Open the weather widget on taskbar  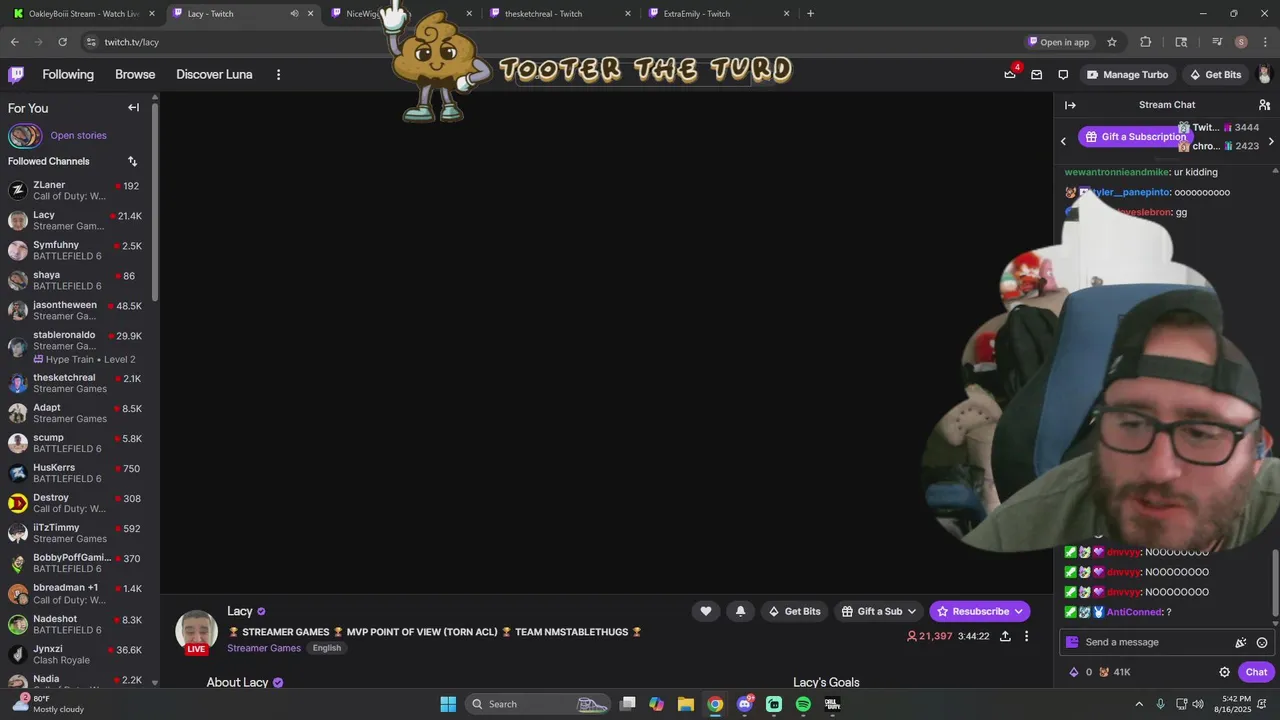tap(50, 704)
